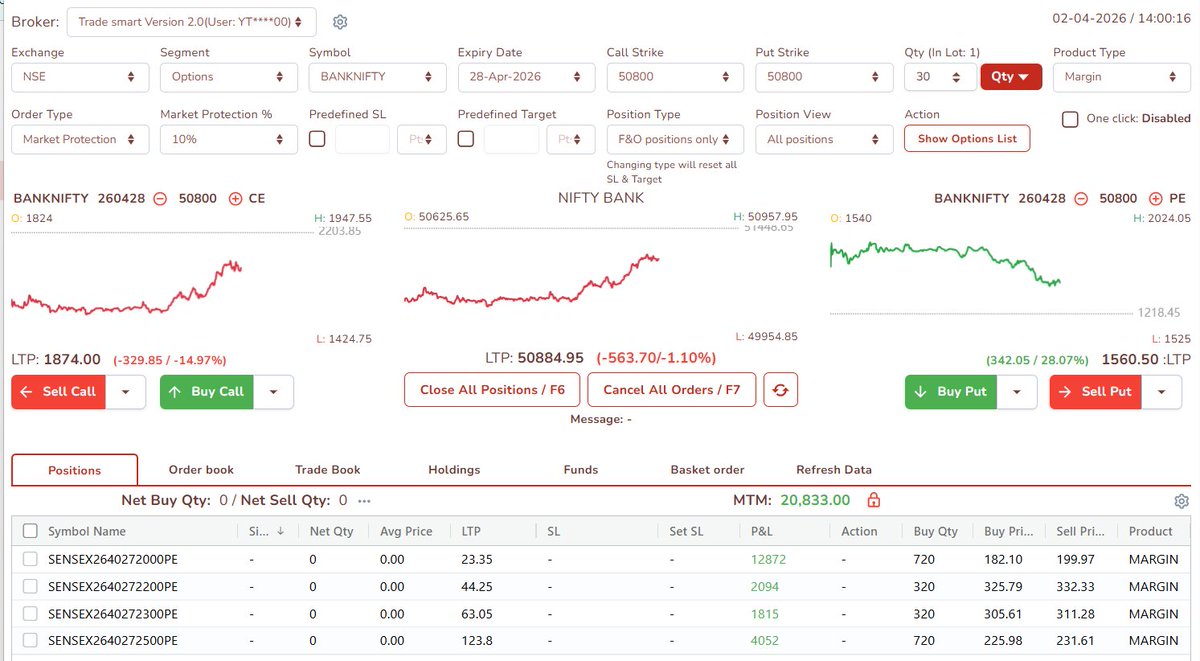Check the SENSEX2640272200PE row checkbox

30,586
